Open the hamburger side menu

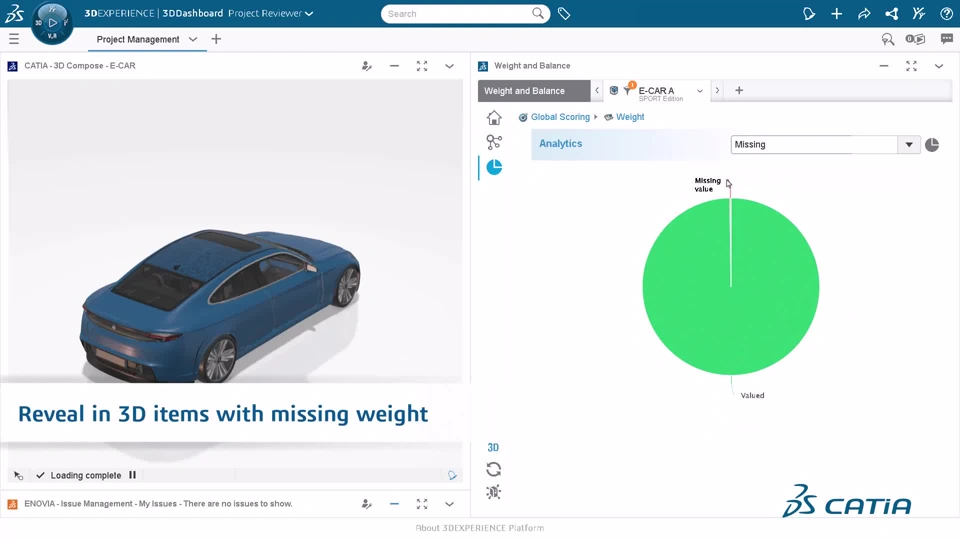[14, 39]
